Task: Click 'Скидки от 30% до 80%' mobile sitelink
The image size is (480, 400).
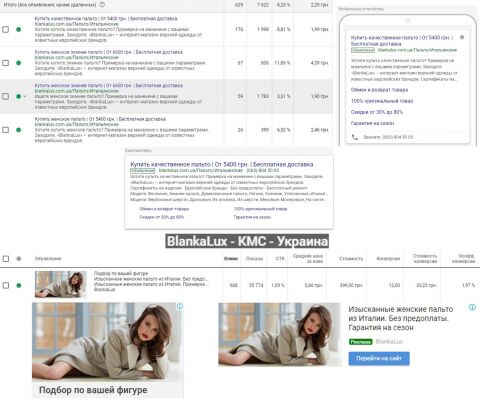Action: [377, 112]
